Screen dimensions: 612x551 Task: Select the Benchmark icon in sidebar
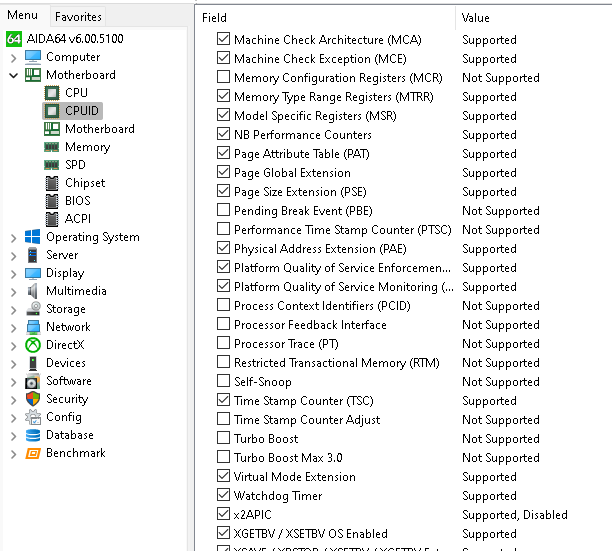(x=32, y=453)
